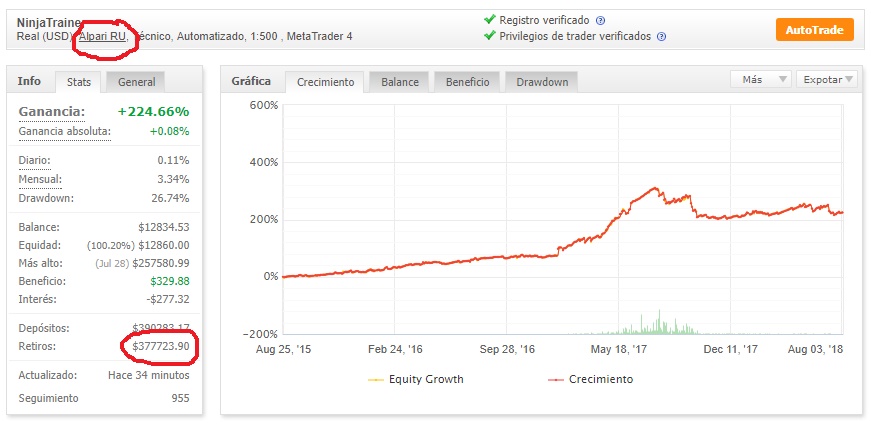Screen dimensions: 871x424
Task: Click the 600% y-axis label
Action: point(264,105)
